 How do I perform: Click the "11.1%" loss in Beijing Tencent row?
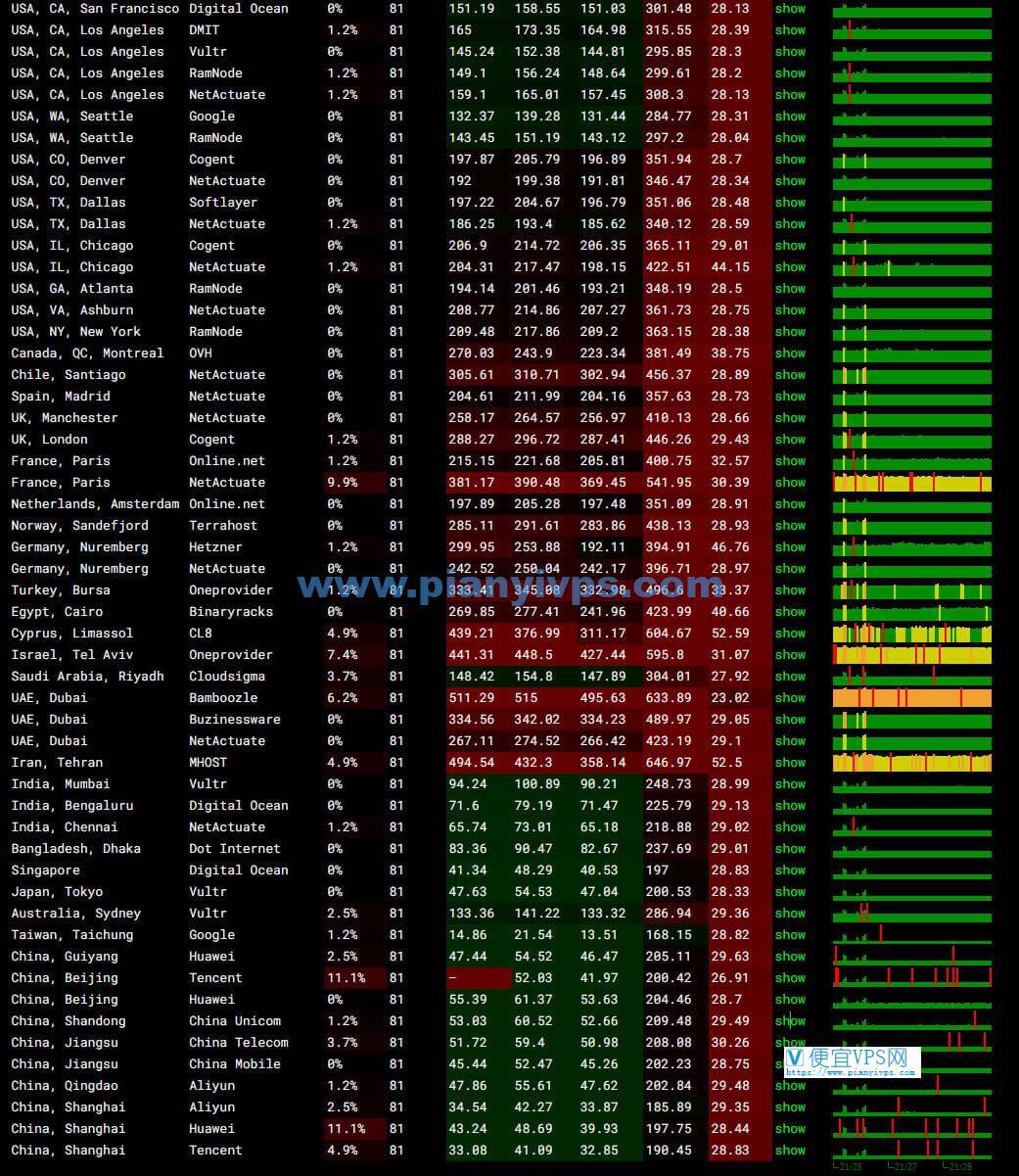click(347, 978)
